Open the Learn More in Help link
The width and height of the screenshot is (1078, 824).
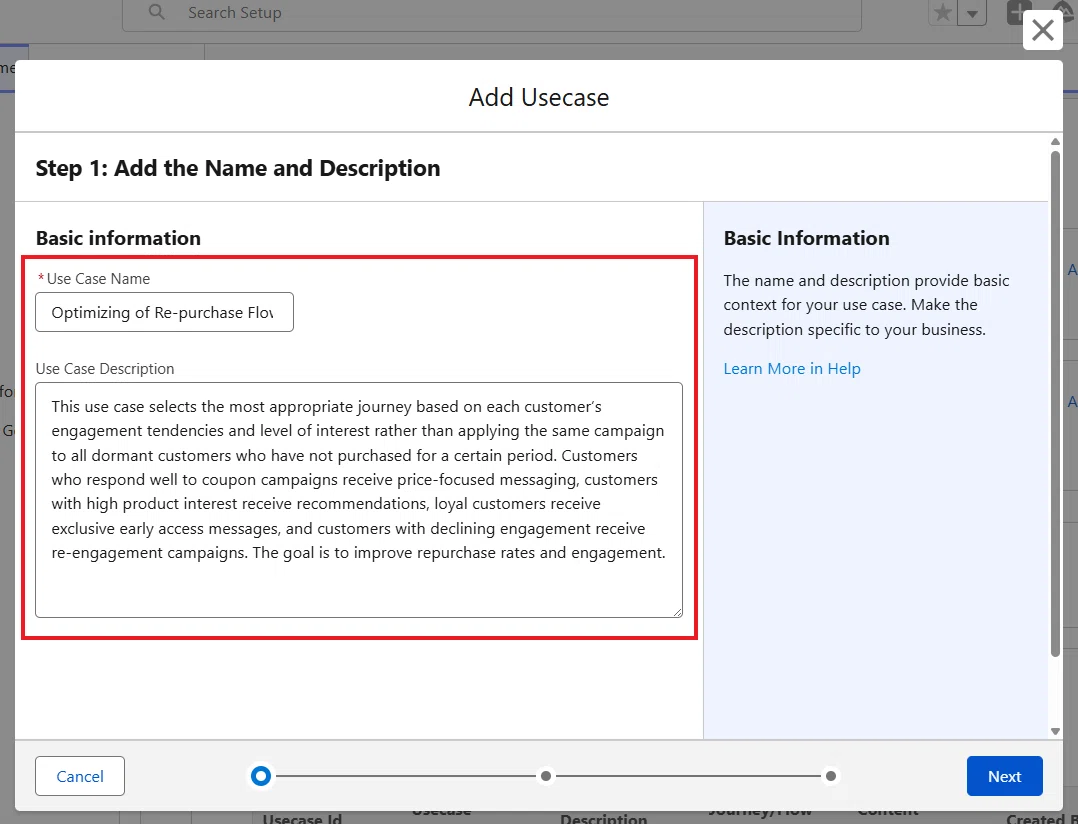click(x=791, y=368)
